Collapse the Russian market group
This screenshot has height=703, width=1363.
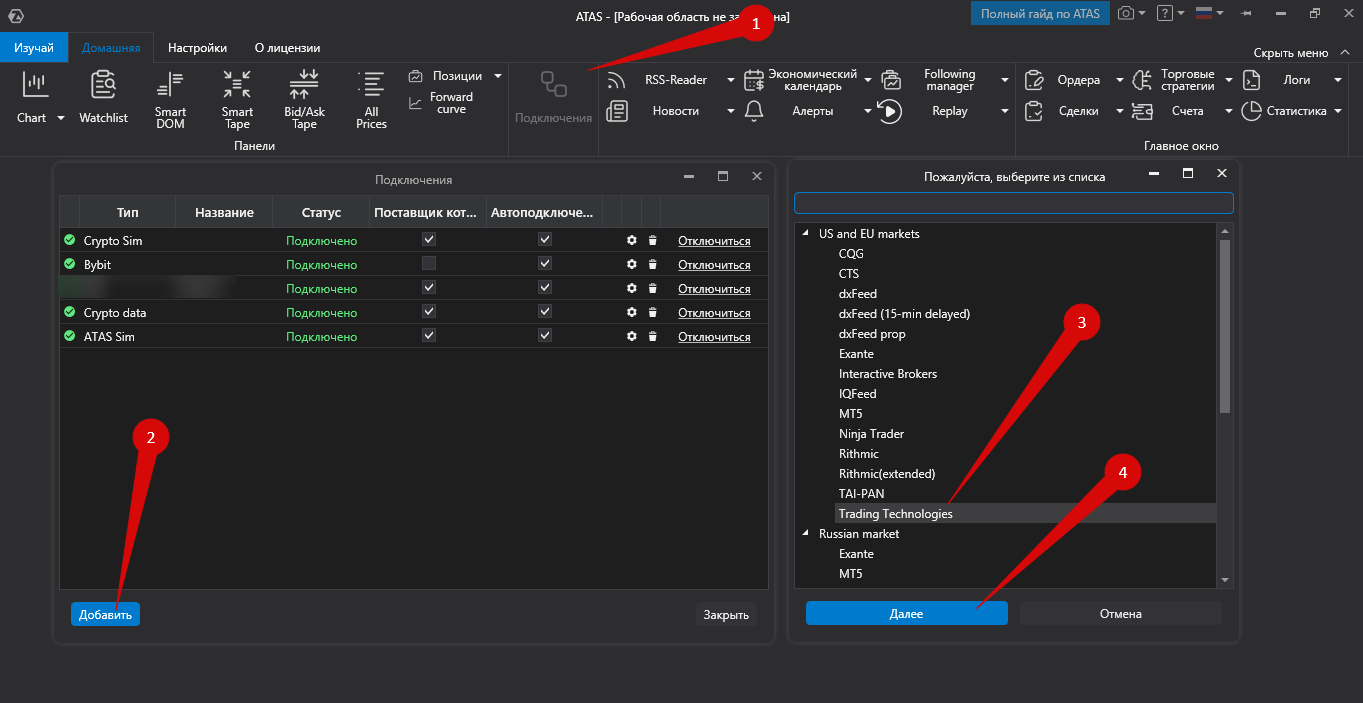click(806, 533)
